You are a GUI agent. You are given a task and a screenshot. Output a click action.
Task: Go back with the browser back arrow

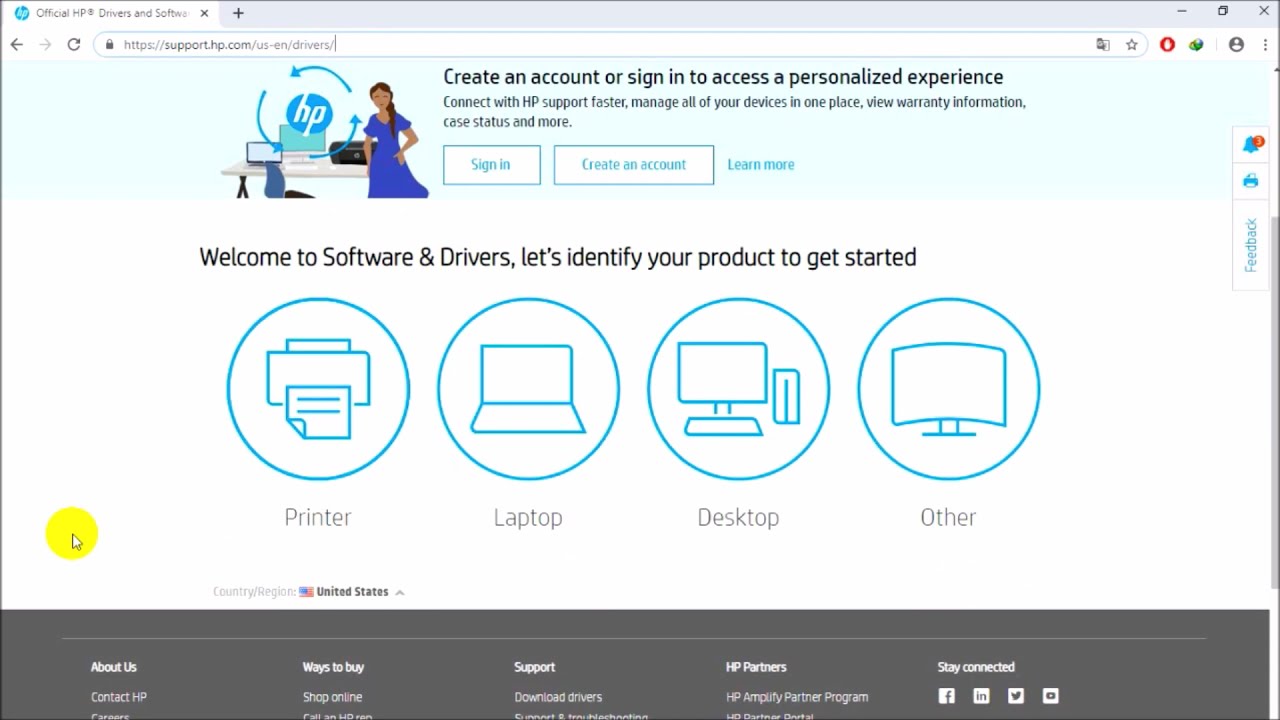17,44
